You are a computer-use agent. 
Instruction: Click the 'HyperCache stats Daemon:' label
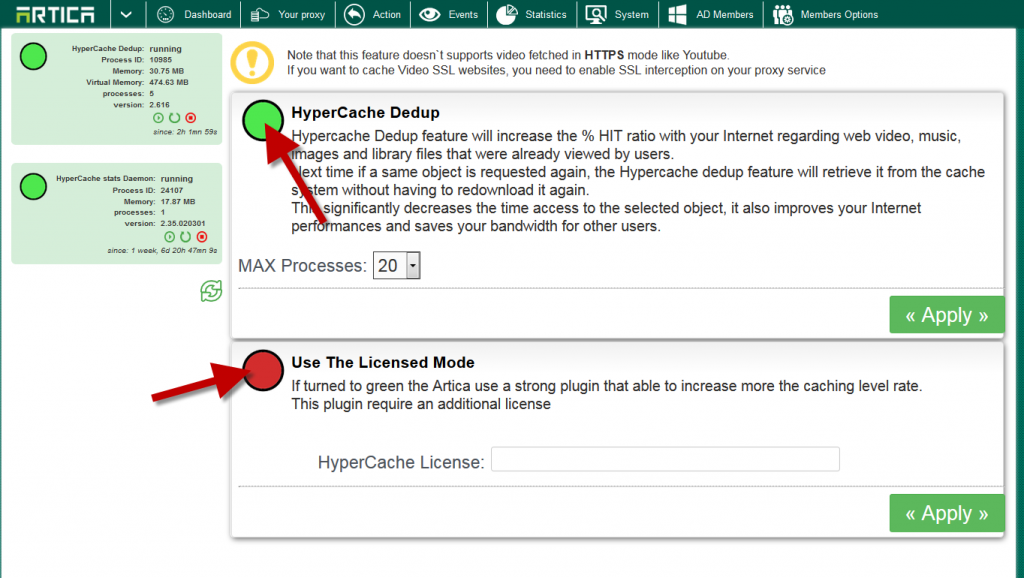click(x=106, y=178)
